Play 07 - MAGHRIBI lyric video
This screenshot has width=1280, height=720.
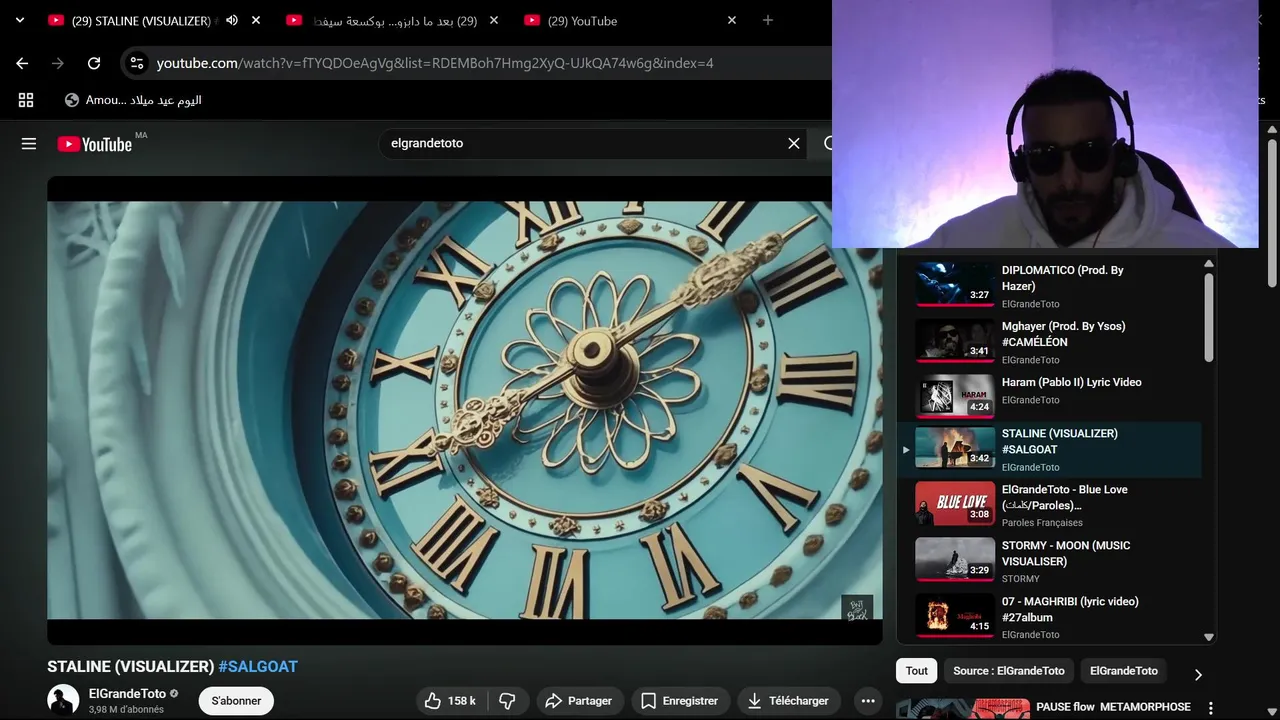[x=1049, y=617]
